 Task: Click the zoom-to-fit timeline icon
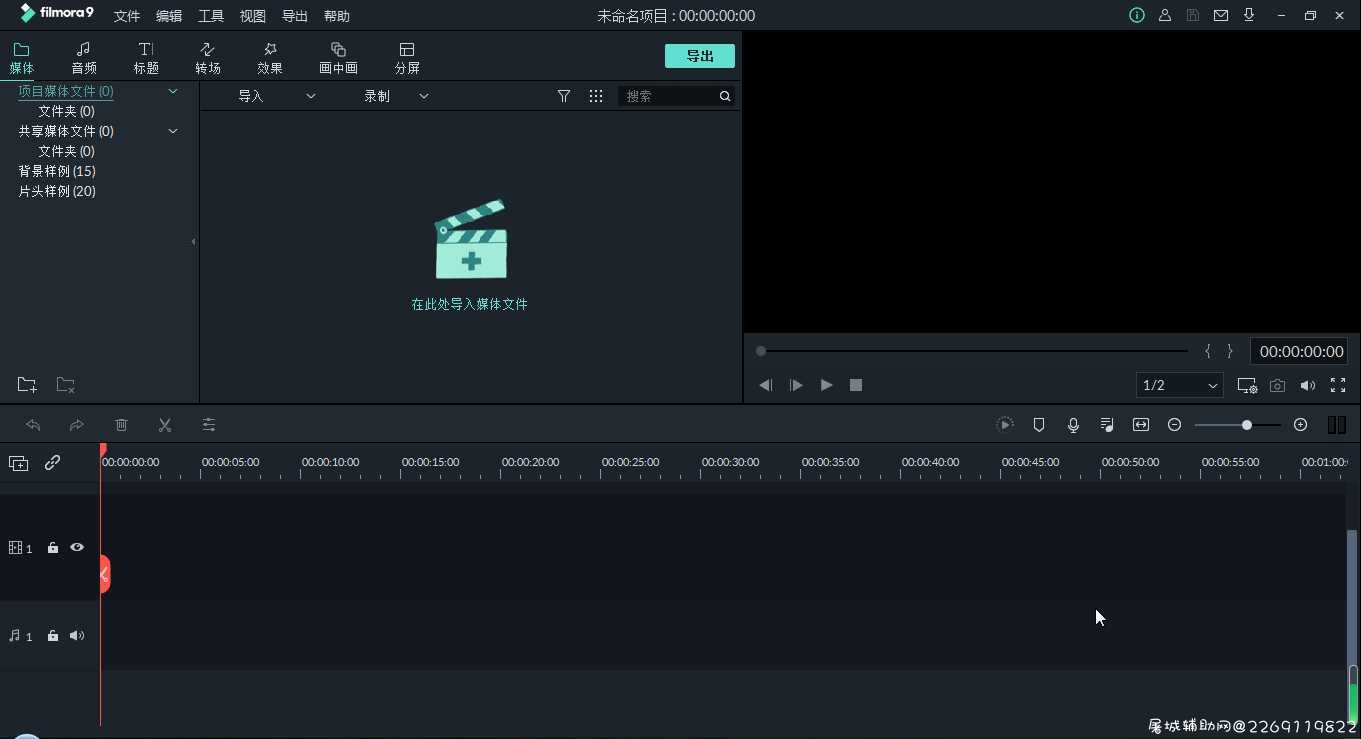coord(1141,425)
